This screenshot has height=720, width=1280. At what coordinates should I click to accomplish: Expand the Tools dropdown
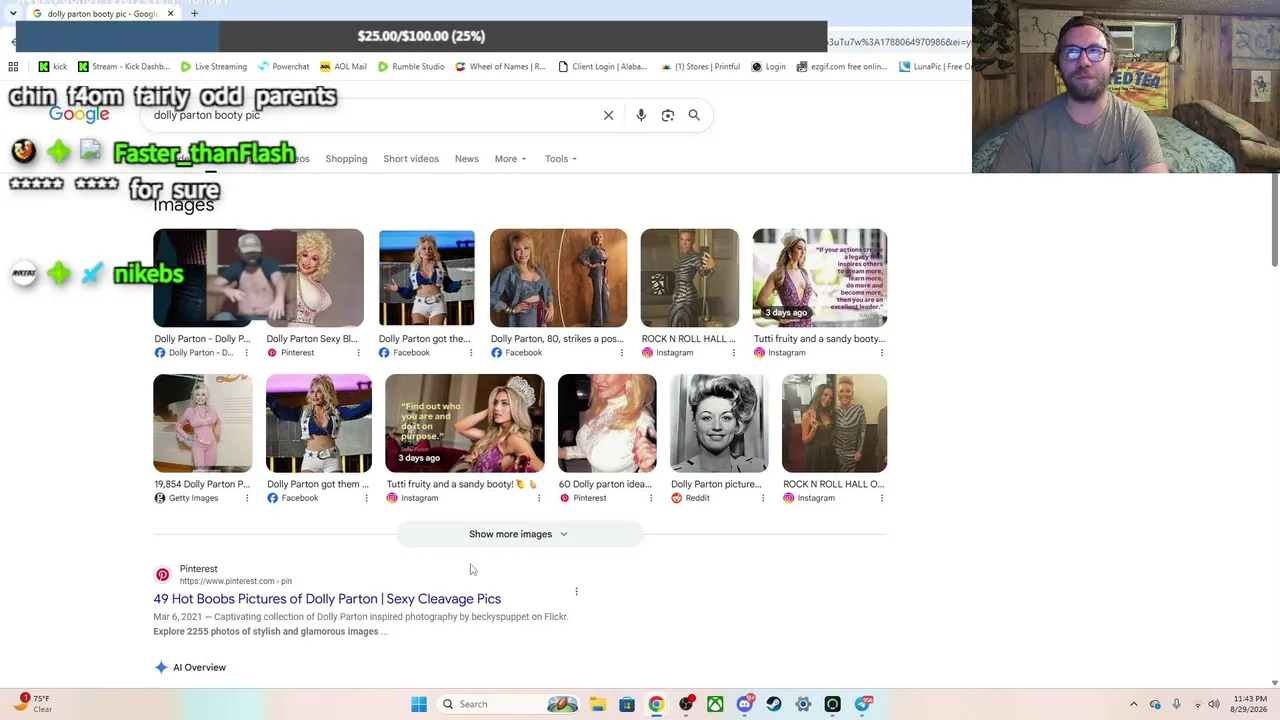tap(561, 159)
